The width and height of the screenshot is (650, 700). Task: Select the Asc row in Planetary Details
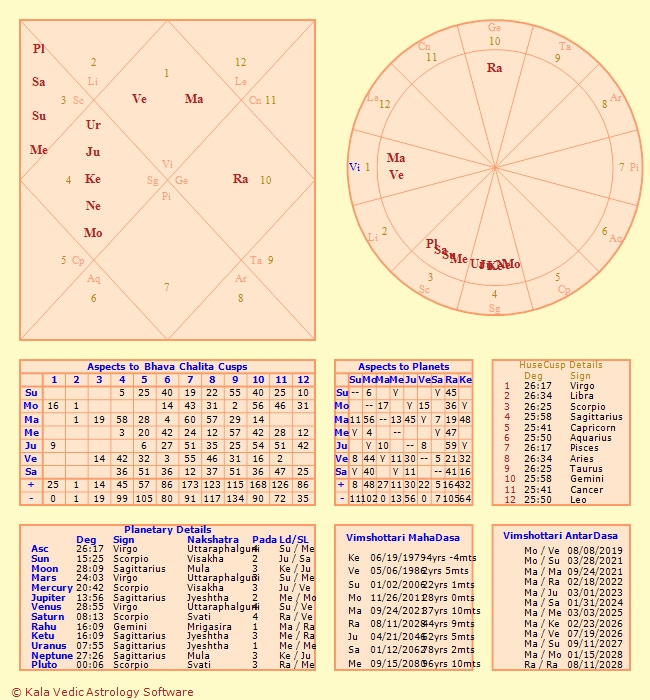172,549
